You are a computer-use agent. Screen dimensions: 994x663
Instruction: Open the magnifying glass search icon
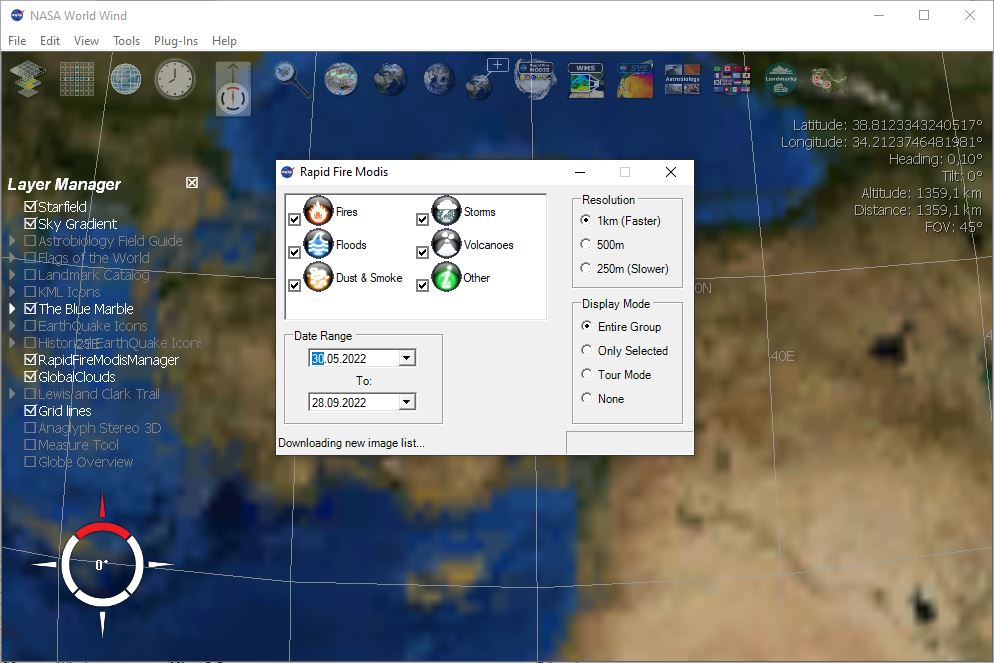[x=291, y=79]
